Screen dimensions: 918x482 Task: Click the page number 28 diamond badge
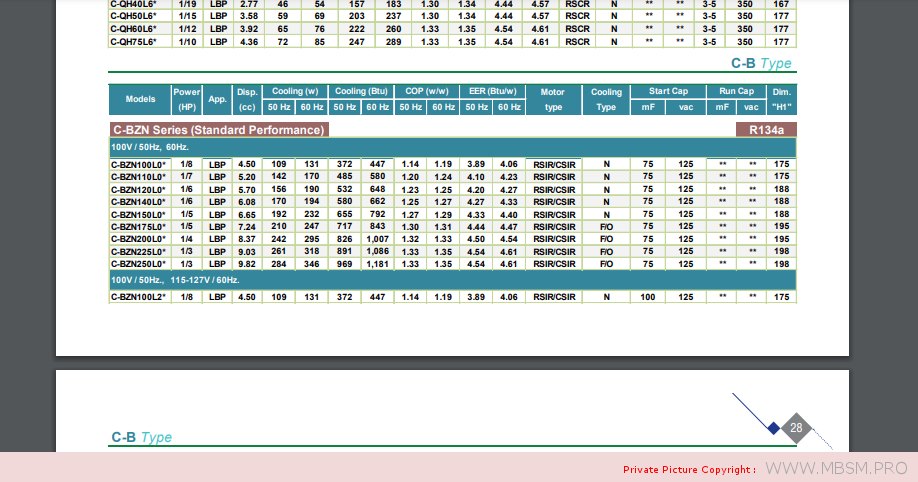(x=796, y=428)
